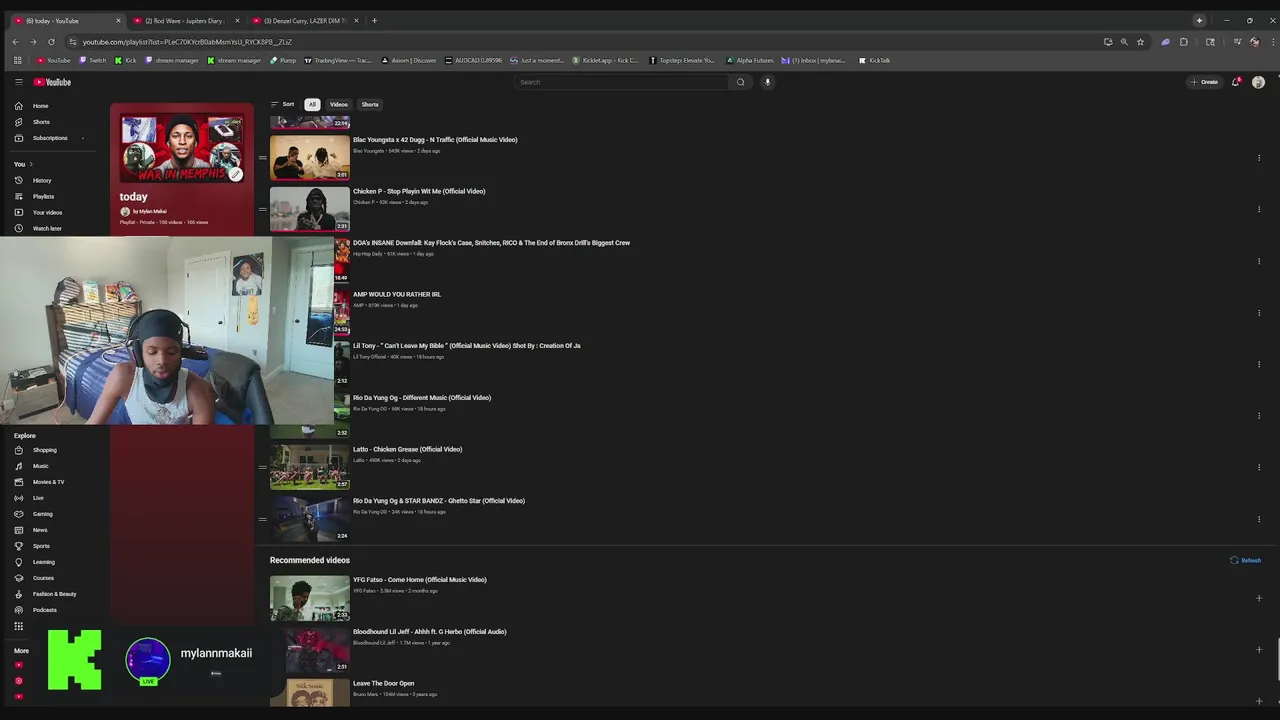1280x720 pixels.
Task: Open Courses under Explore
Action: 43,578
